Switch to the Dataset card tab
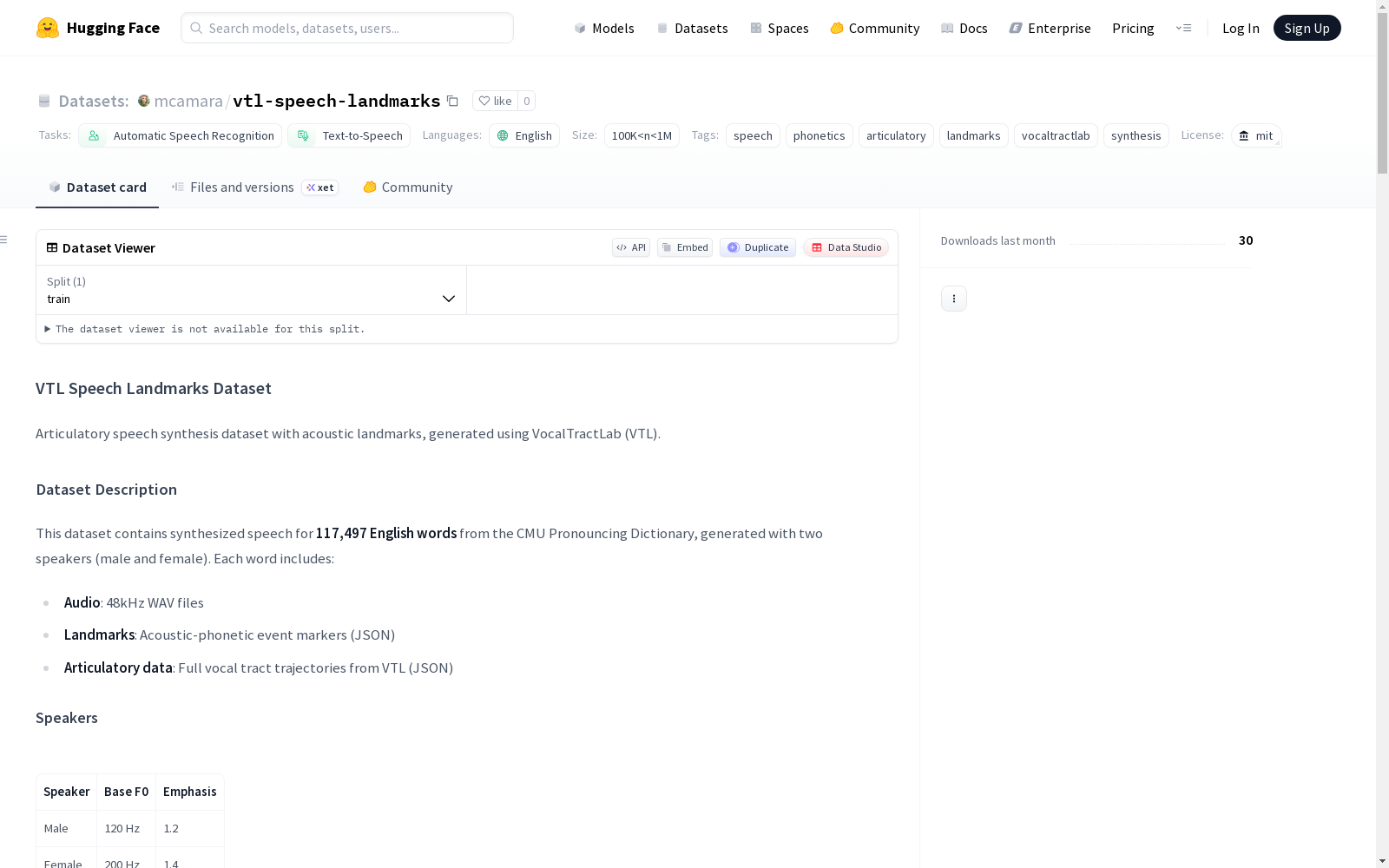The image size is (1389, 868). [x=97, y=187]
